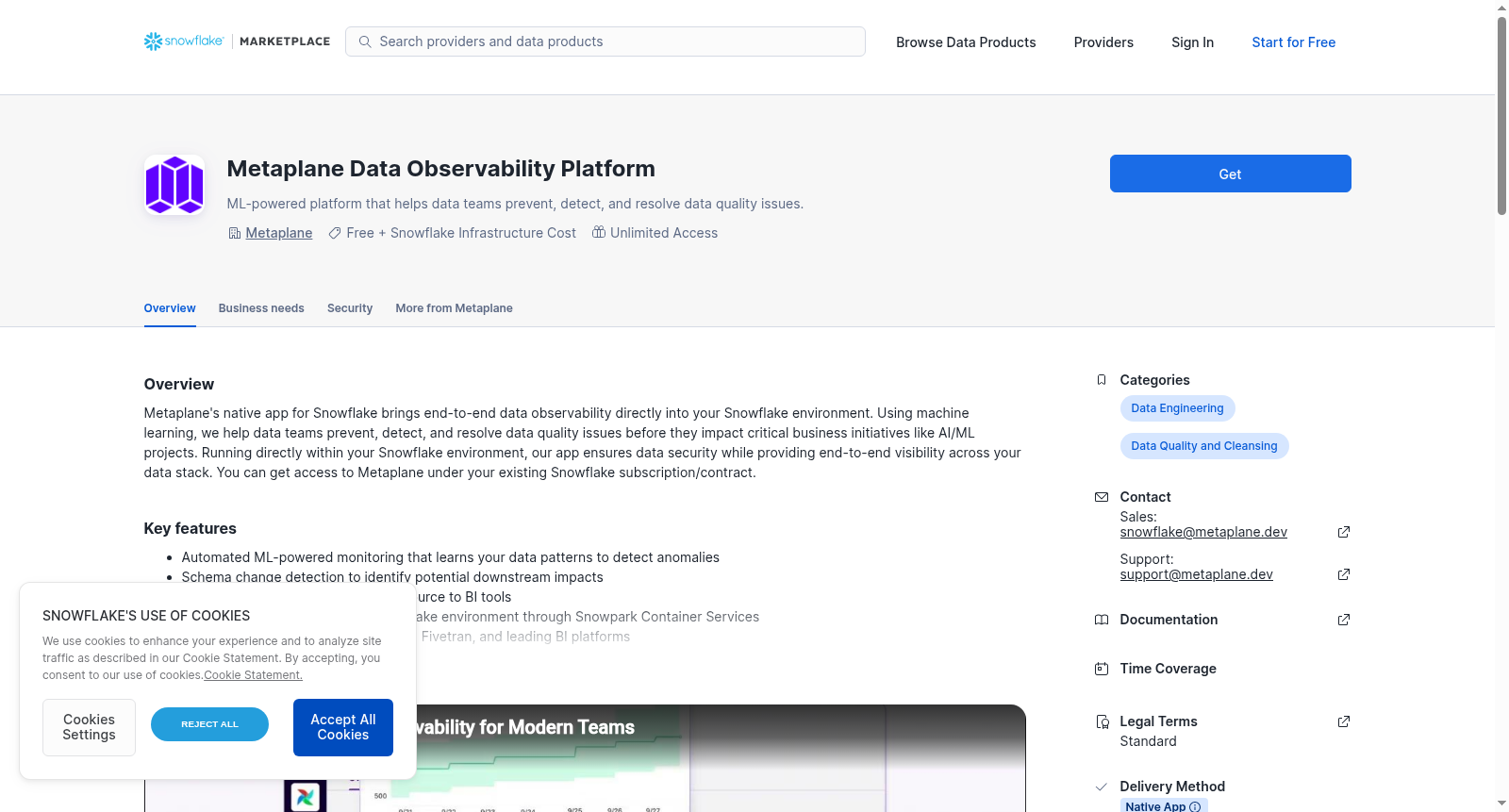Open Browse Data Products menu
The image size is (1509, 812).
pyautogui.click(x=966, y=42)
